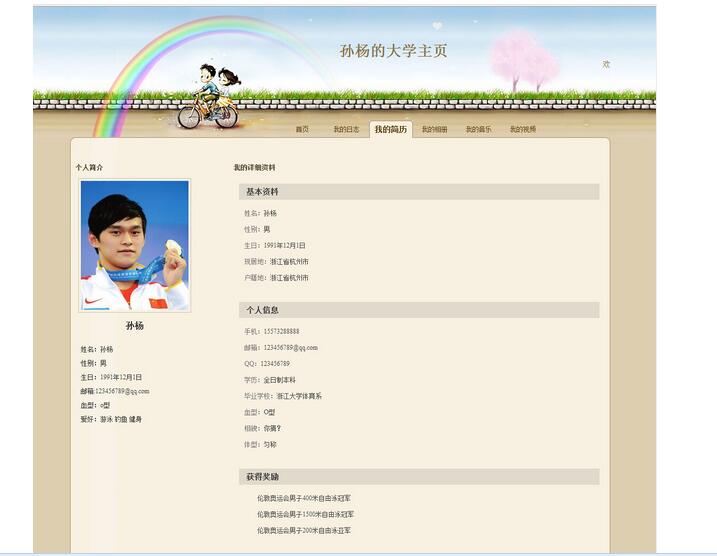The image size is (717, 556).
Task: Click the 孙杨的大学主页 page title
Action: 393,51
